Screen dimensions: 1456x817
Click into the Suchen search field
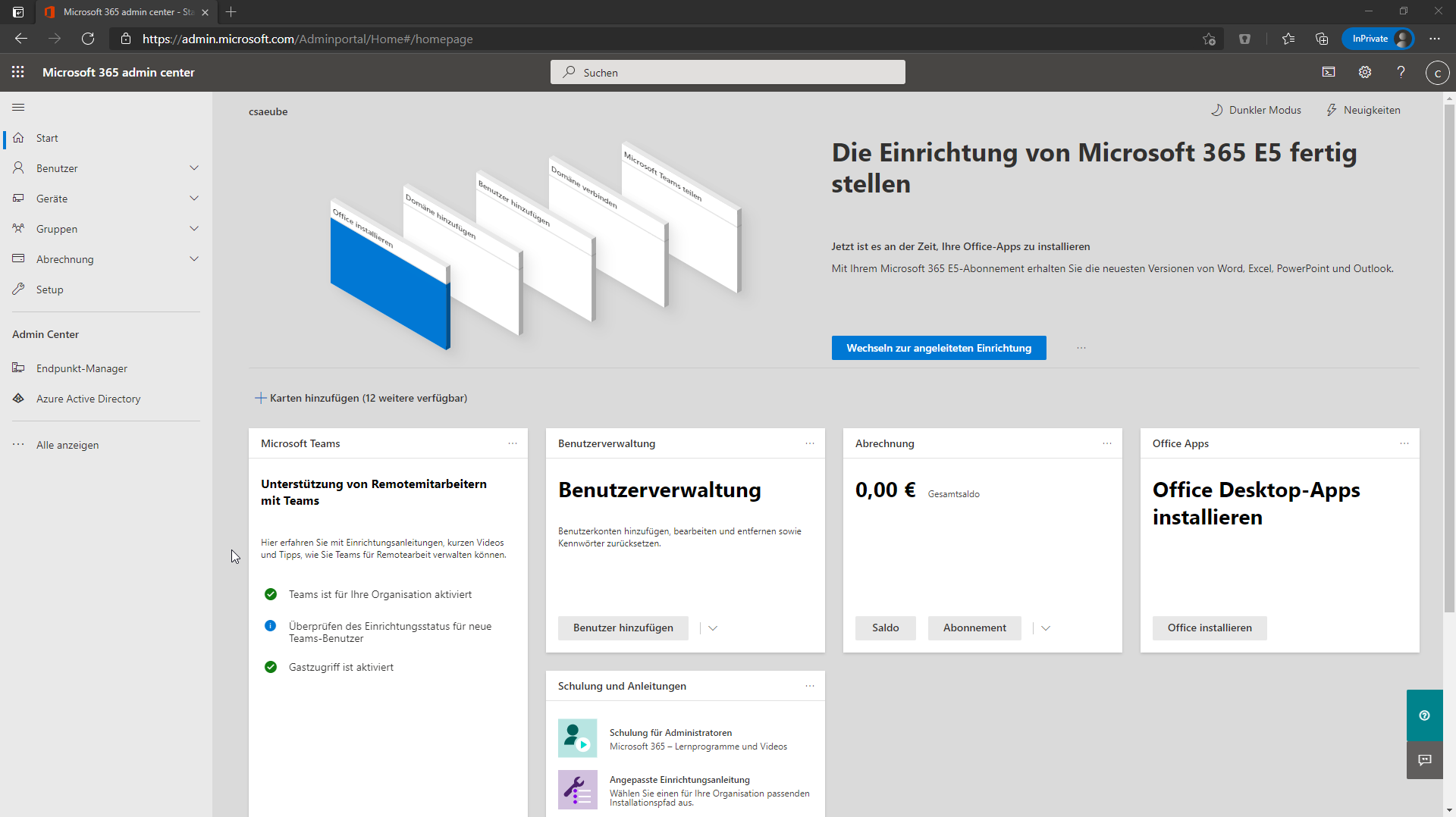728,72
